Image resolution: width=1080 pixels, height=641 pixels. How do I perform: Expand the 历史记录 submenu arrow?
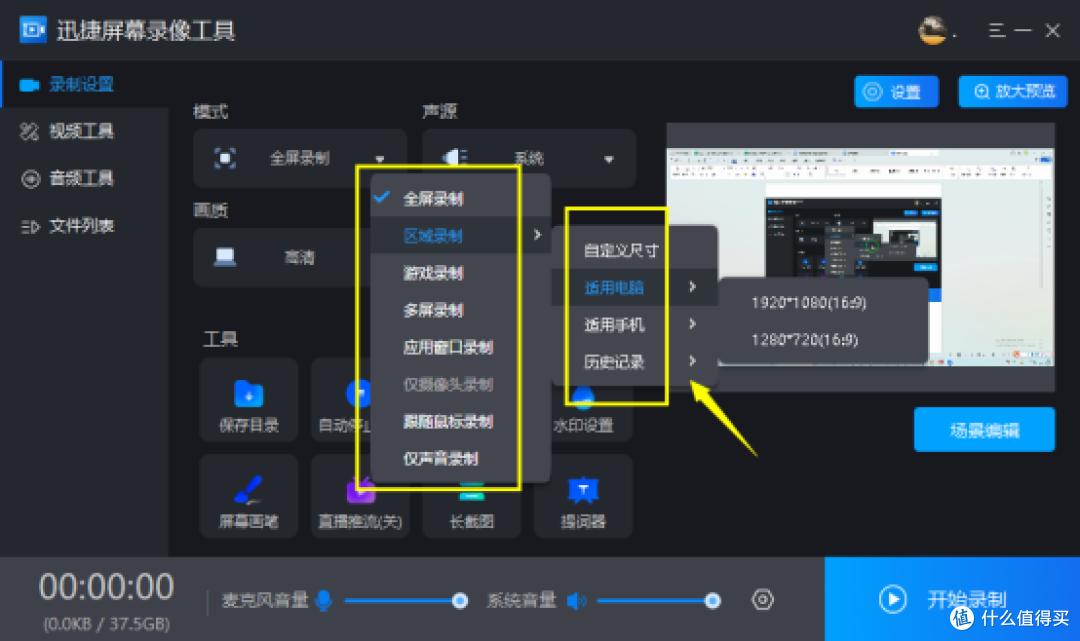coord(692,361)
